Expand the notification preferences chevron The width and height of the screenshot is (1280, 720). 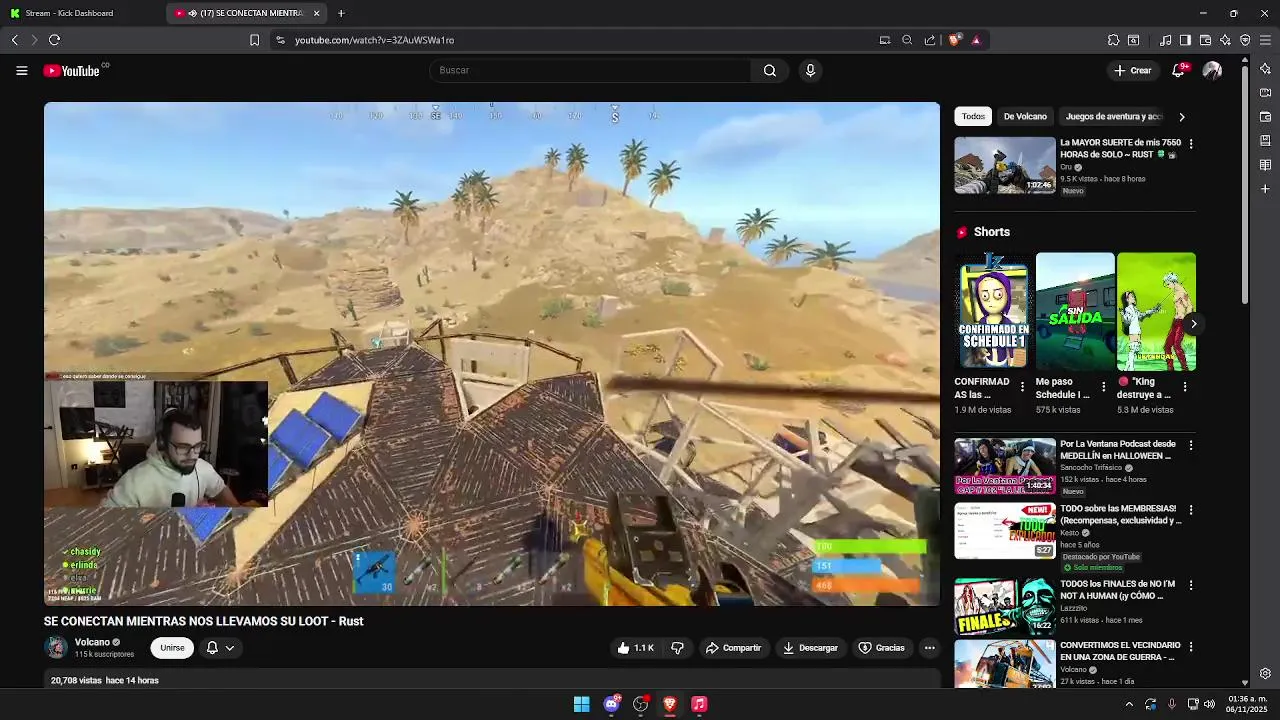coord(230,648)
